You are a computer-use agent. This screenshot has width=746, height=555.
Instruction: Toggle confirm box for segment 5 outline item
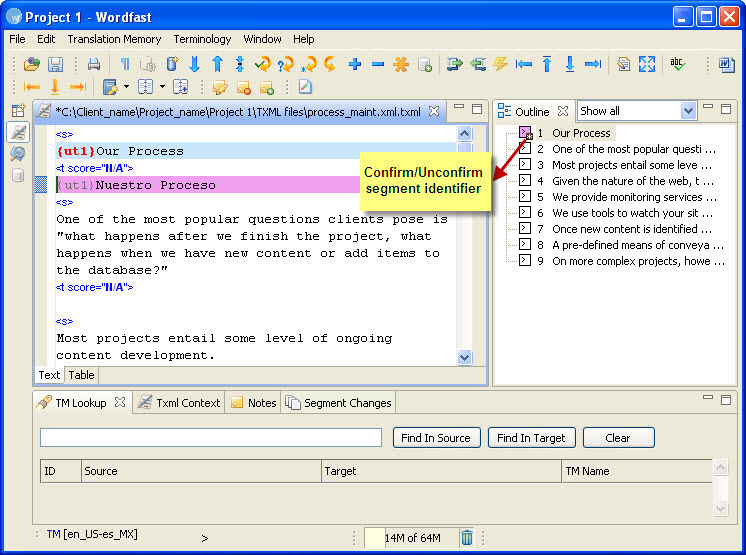(x=525, y=196)
